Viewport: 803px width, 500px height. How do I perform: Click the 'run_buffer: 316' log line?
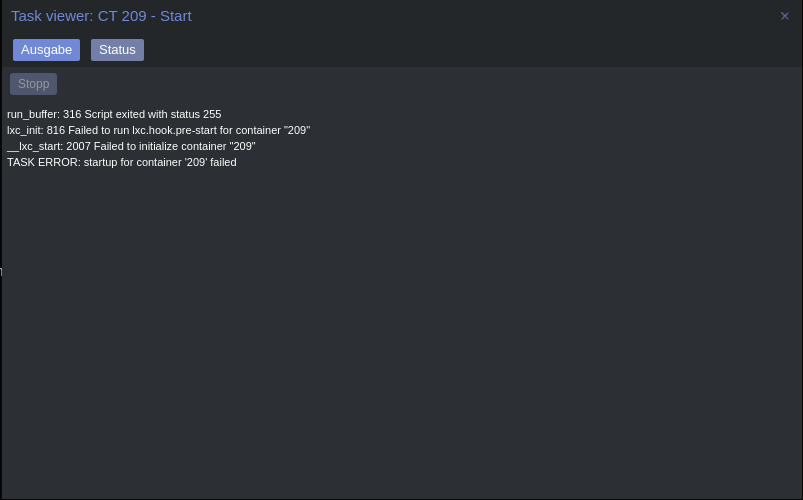pyautogui.click(x=114, y=114)
